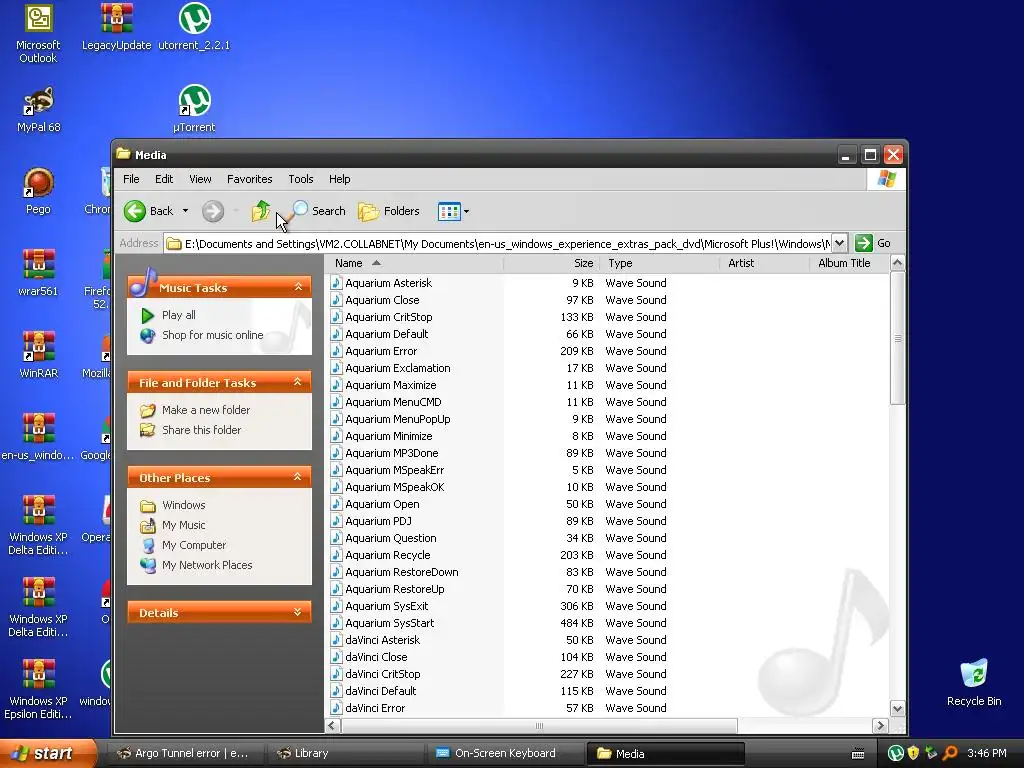Switch to On-Screen Keyboard taskbar button
Viewport: 1024px width, 768px height.
pyautogui.click(x=505, y=753)
